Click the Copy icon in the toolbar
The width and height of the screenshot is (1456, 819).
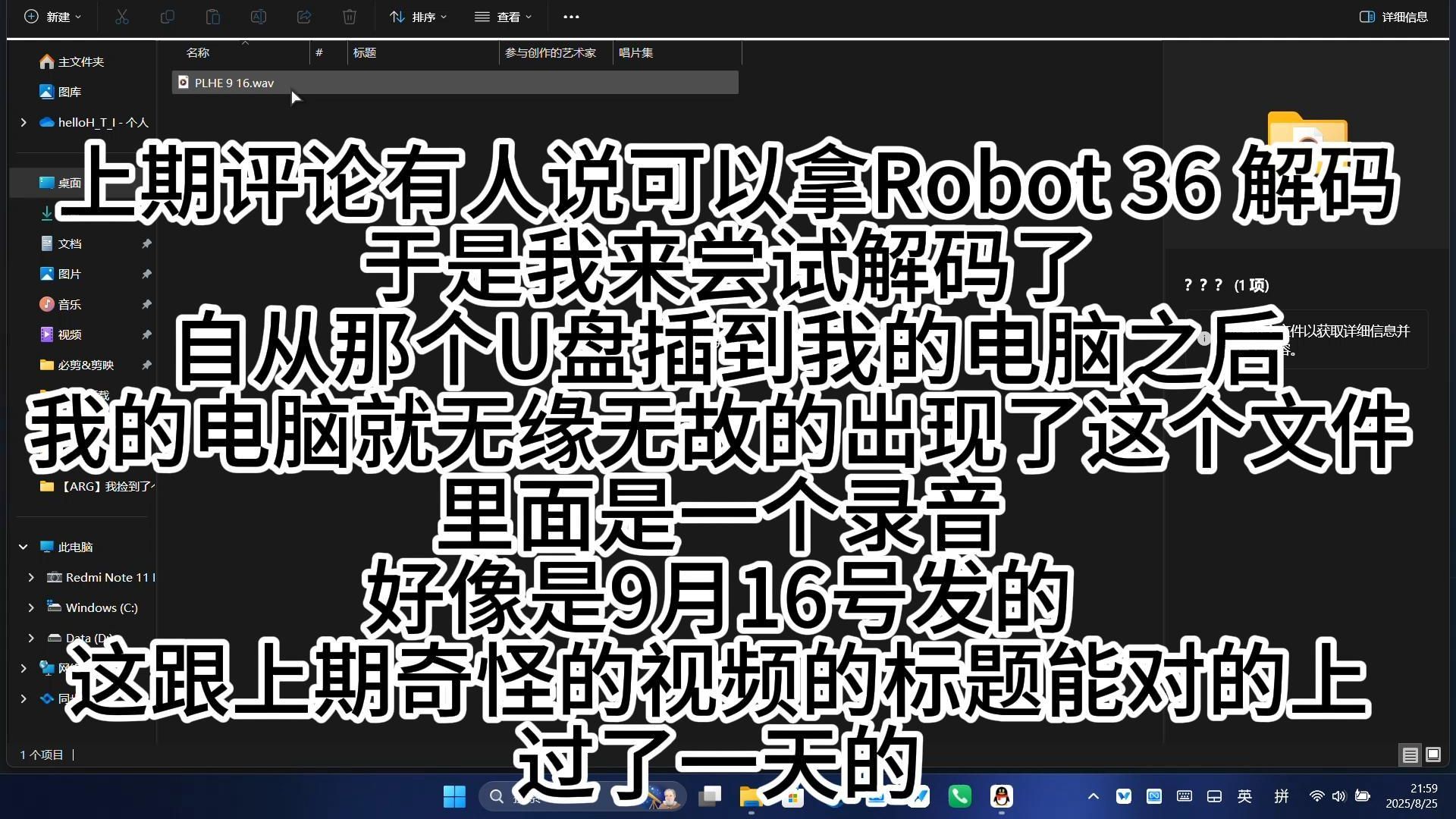click(168, 17)
